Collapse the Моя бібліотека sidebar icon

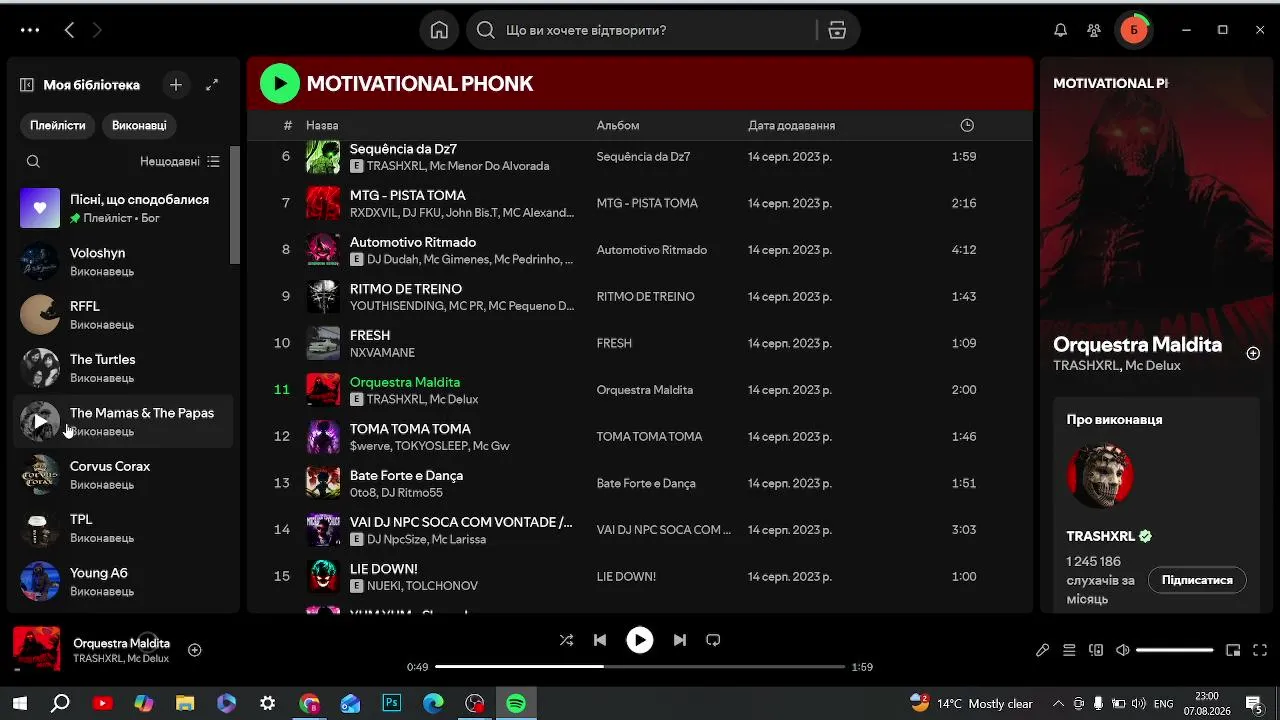27,85
